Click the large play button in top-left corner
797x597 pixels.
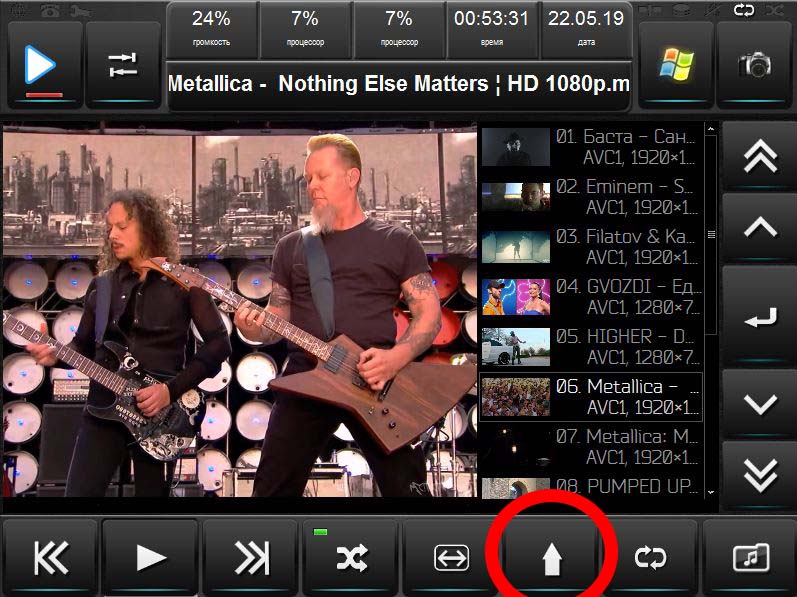41,64
